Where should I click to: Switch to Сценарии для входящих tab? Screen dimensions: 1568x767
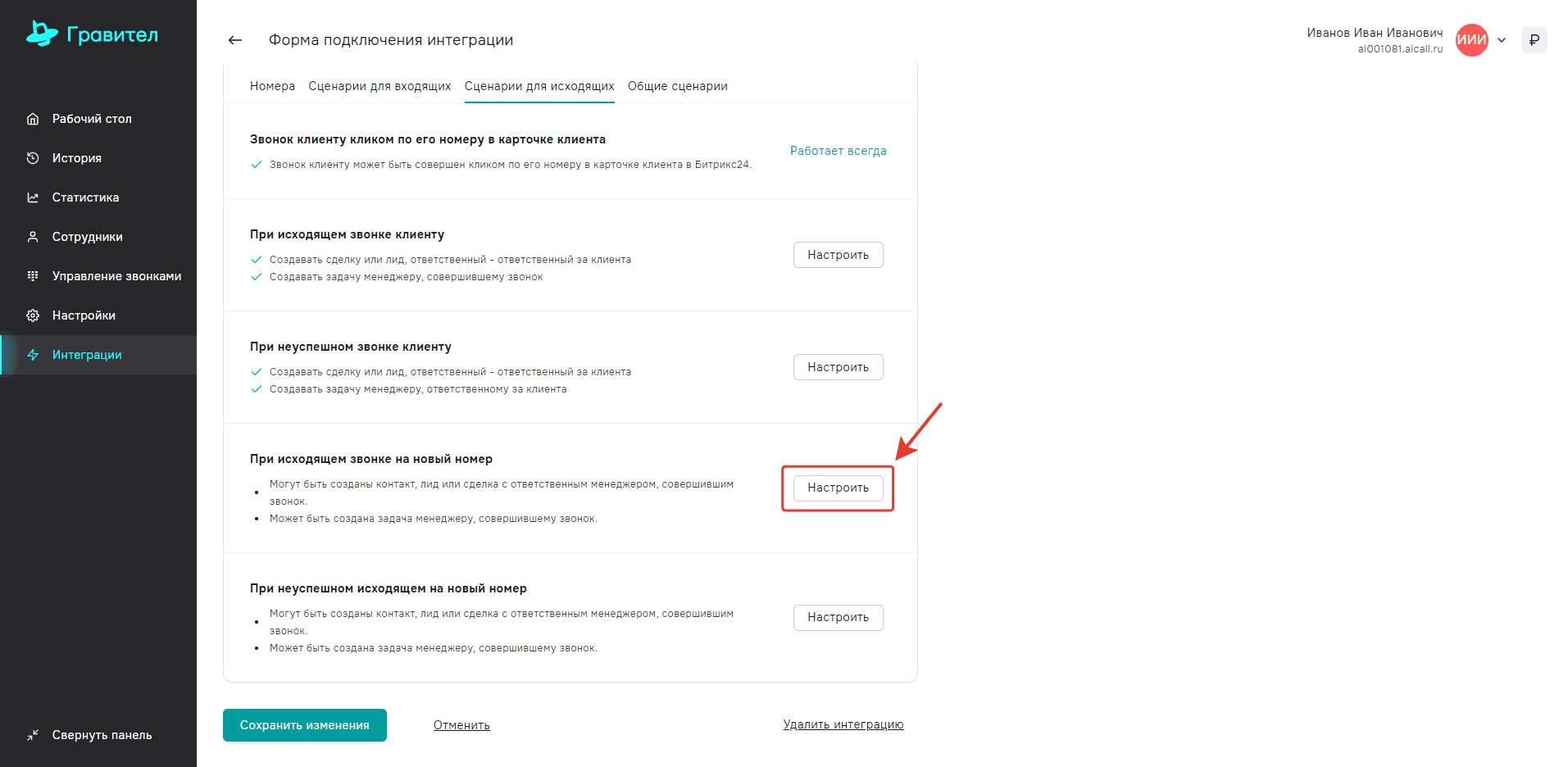tap(380, 86)
